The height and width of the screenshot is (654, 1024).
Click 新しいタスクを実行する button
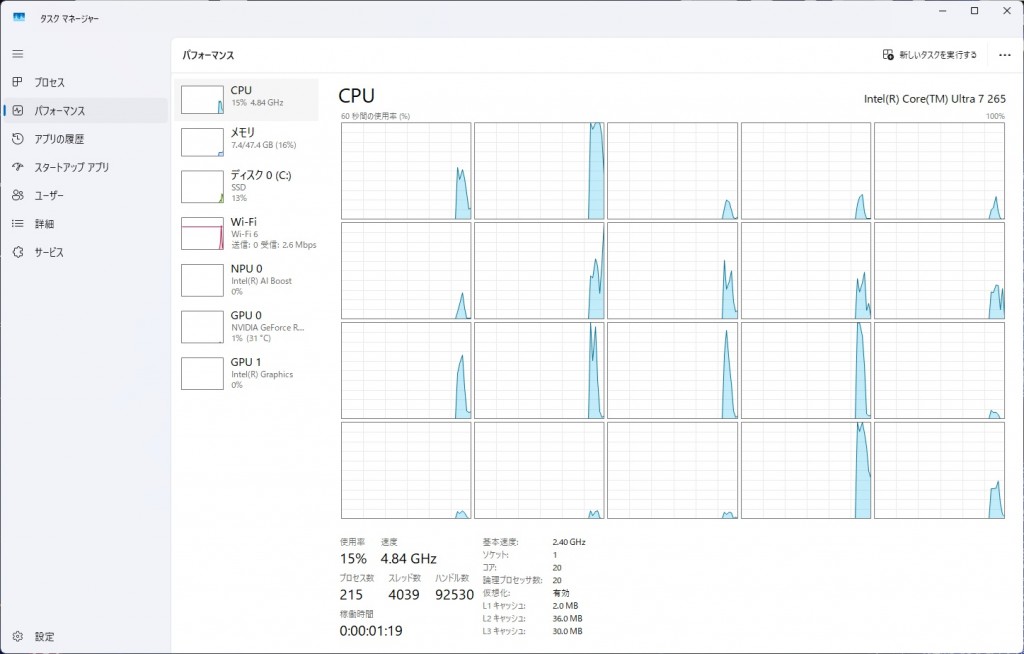point(929,55)
